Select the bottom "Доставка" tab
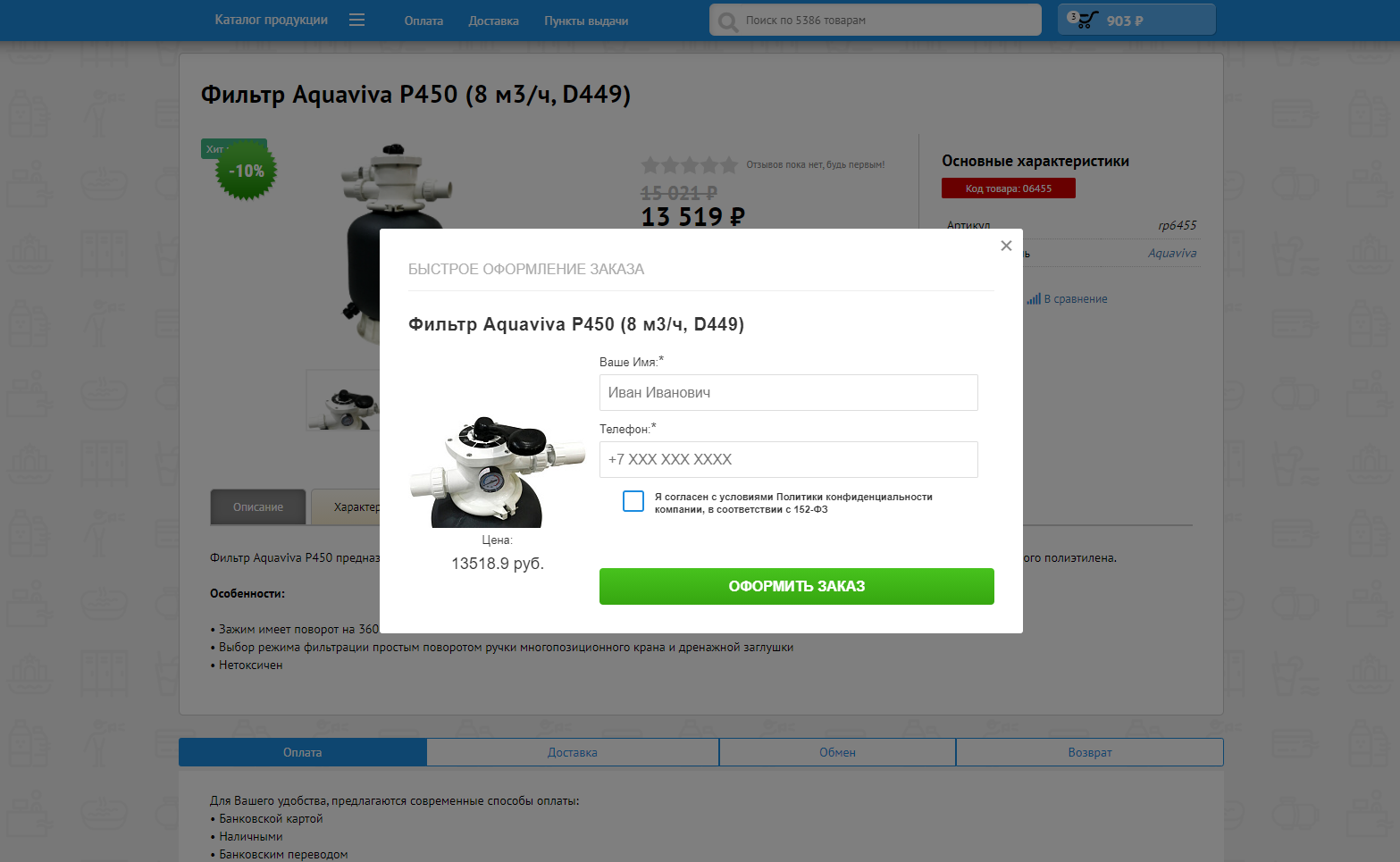This screenshot has height=862, width=1400. click(573, 752)
